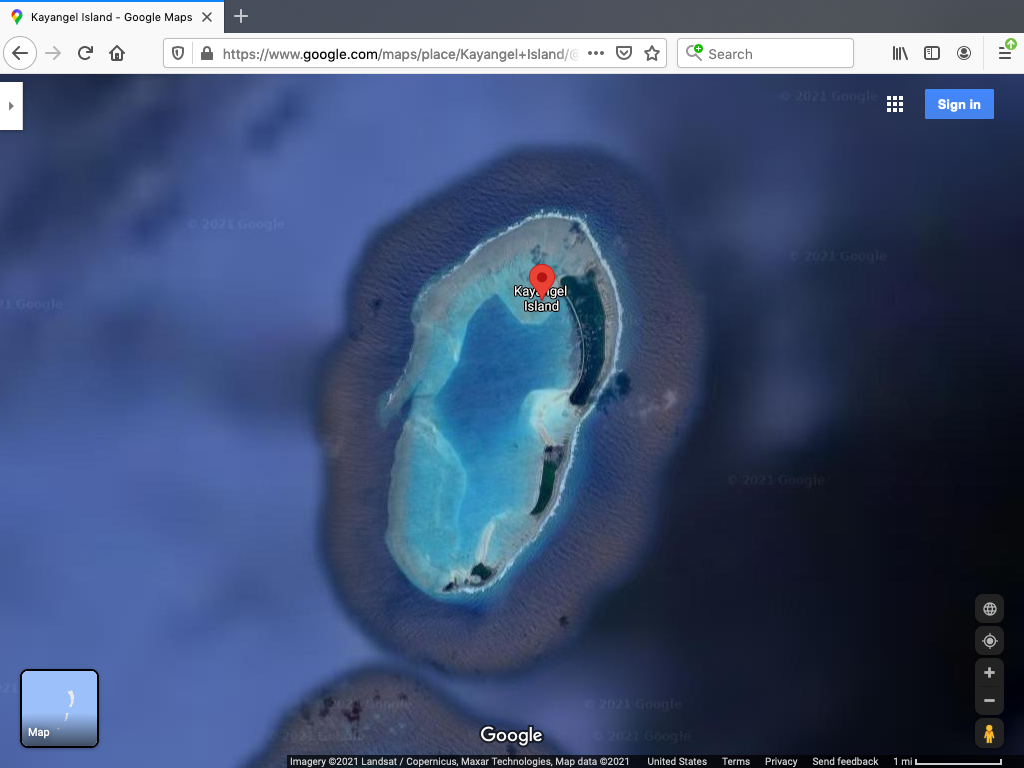
Task: Open the Google apps grid
Action: 895,105
